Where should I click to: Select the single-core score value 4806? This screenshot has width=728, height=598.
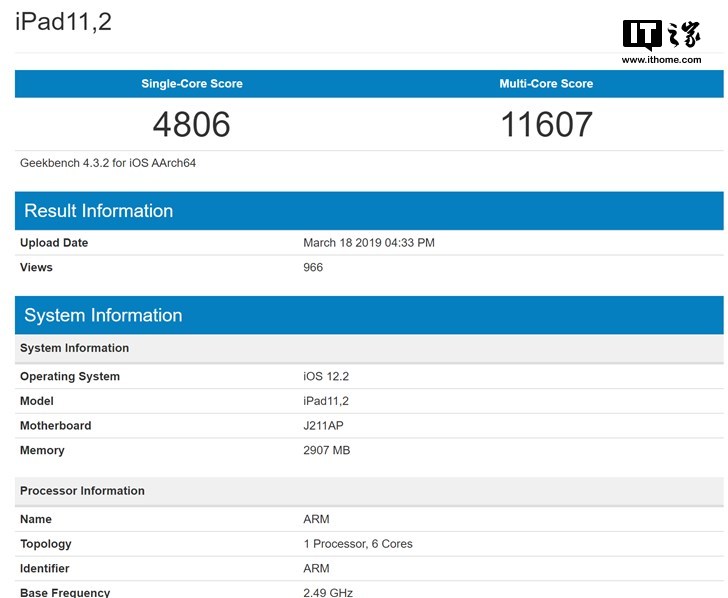(191, 124)
